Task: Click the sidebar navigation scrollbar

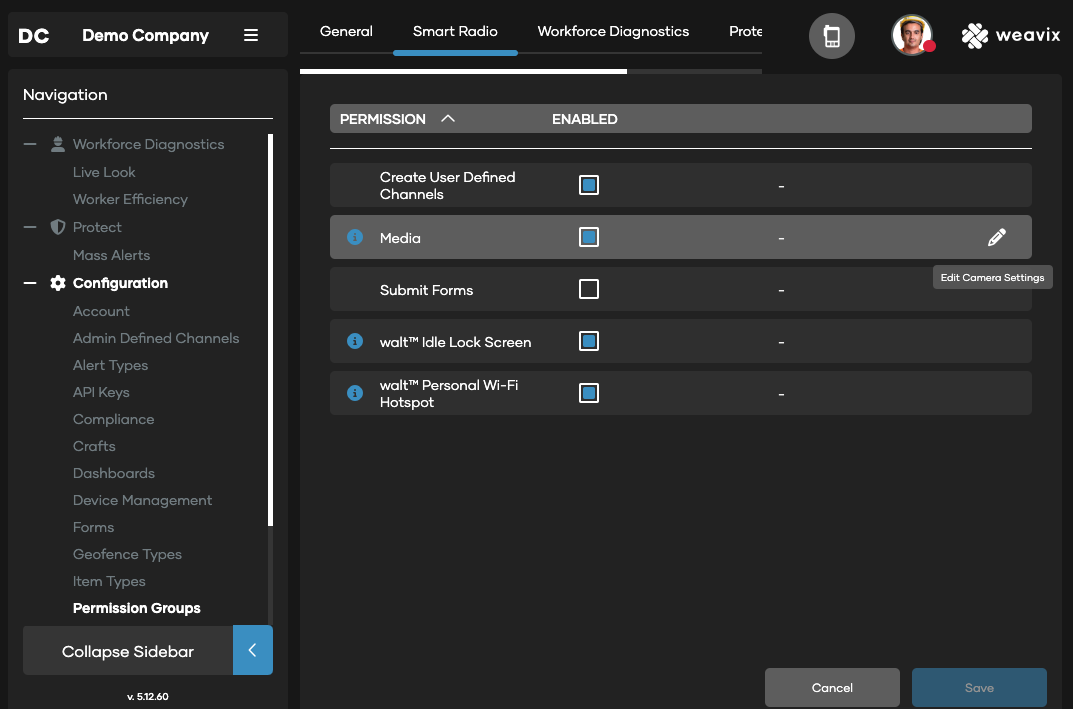Action: click(x=270, y=330)
